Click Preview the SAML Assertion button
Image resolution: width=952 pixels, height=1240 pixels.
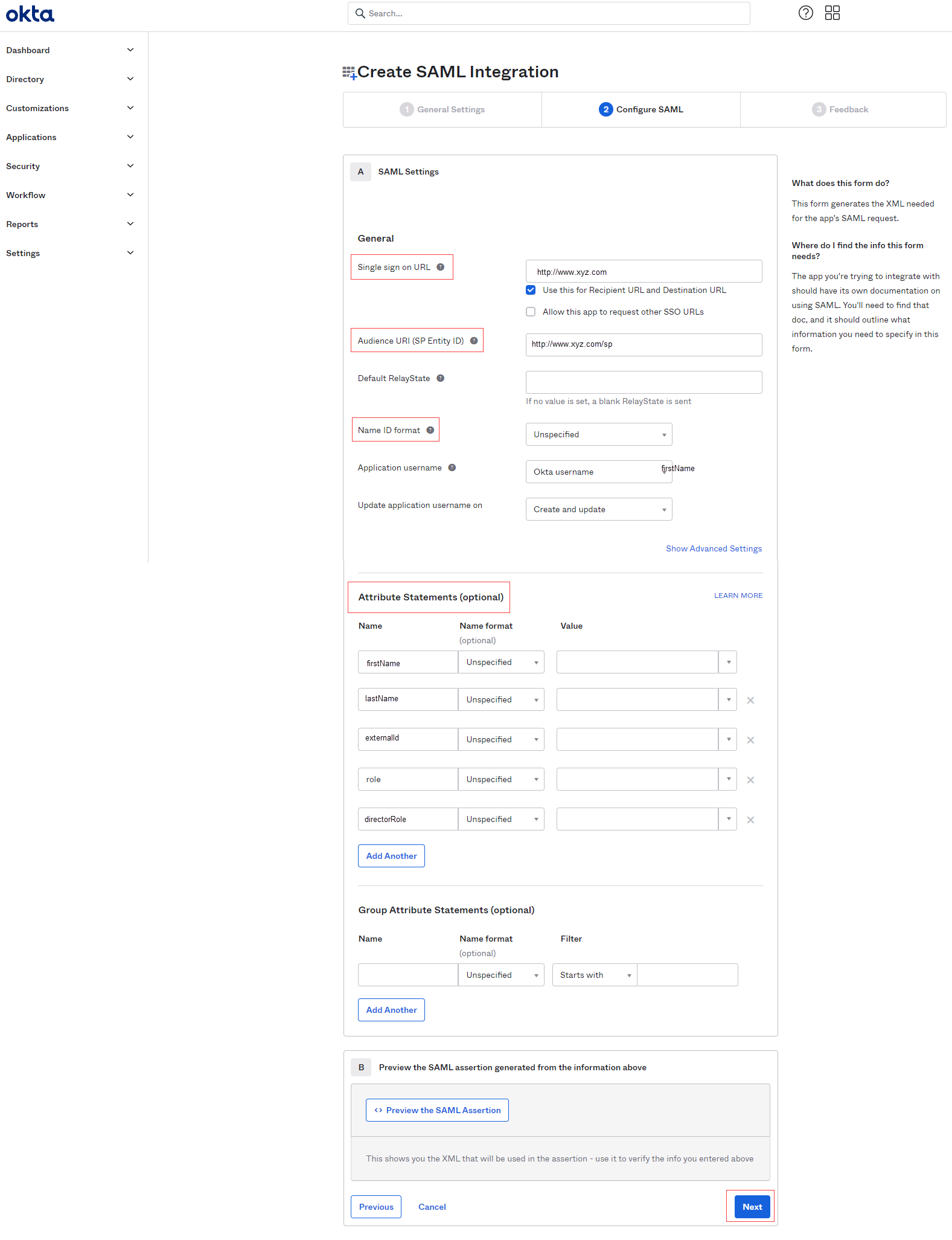pyautogui.click(x=437, y=1110)
